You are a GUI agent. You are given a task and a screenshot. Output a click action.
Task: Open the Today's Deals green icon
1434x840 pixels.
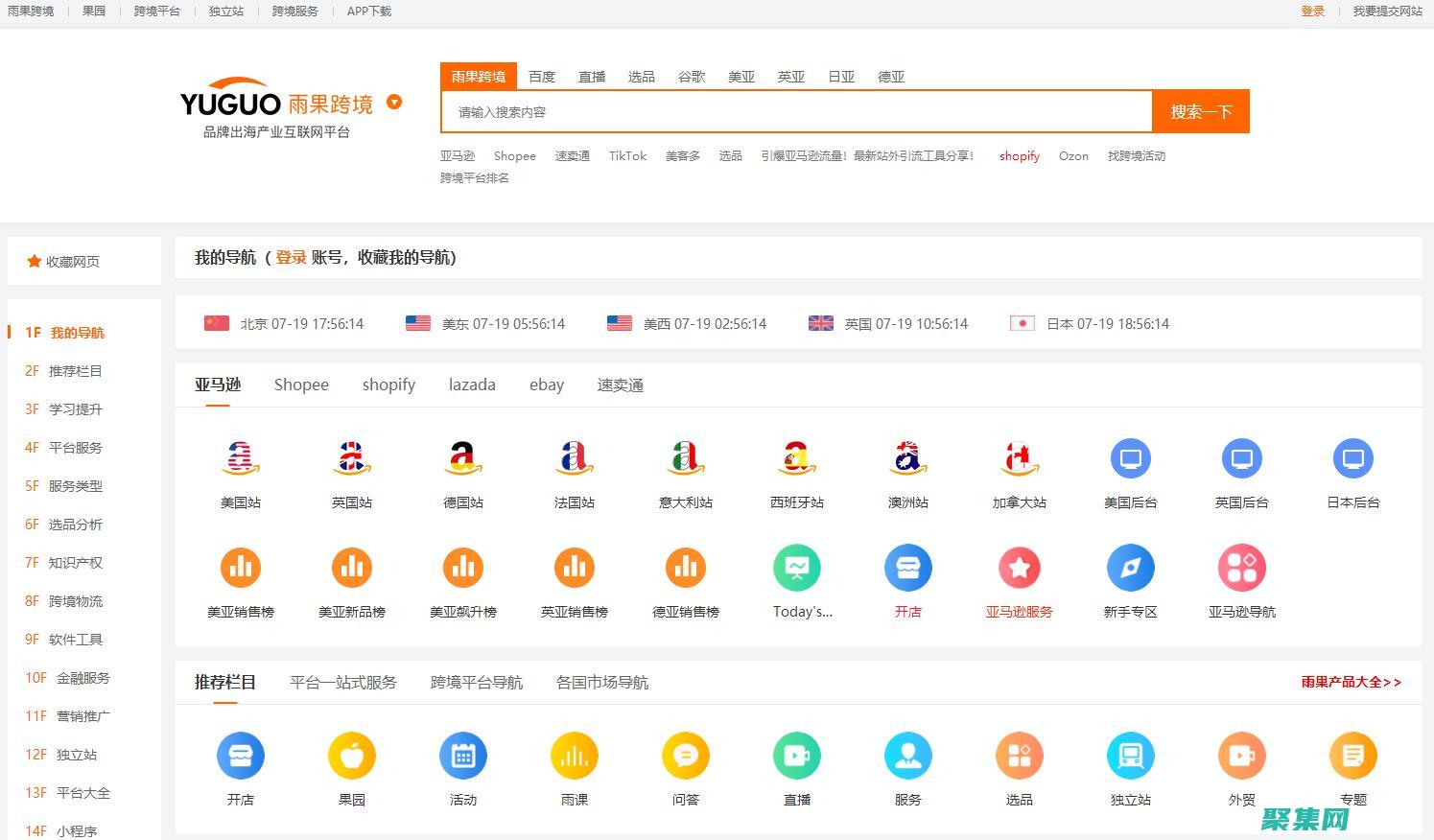click(x=797, y=567)
